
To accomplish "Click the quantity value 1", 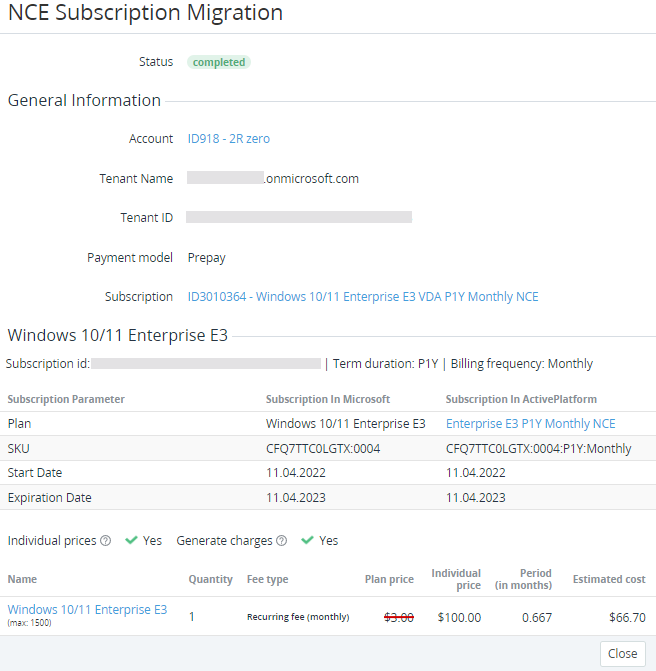I will 192,617.
